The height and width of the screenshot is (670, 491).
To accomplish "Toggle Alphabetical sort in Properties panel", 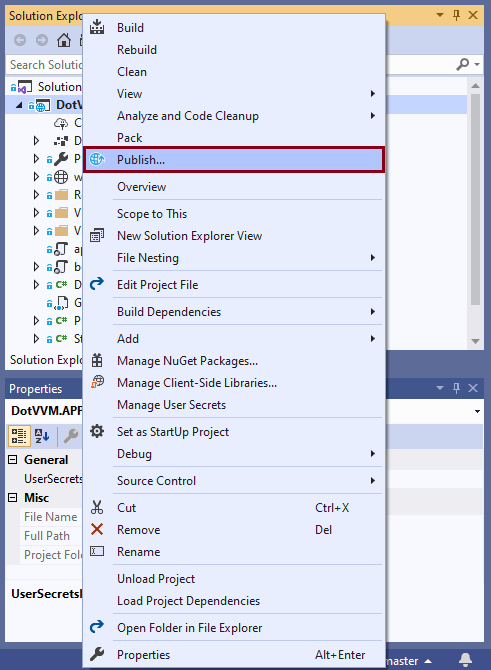I will (x=42, y=436).
